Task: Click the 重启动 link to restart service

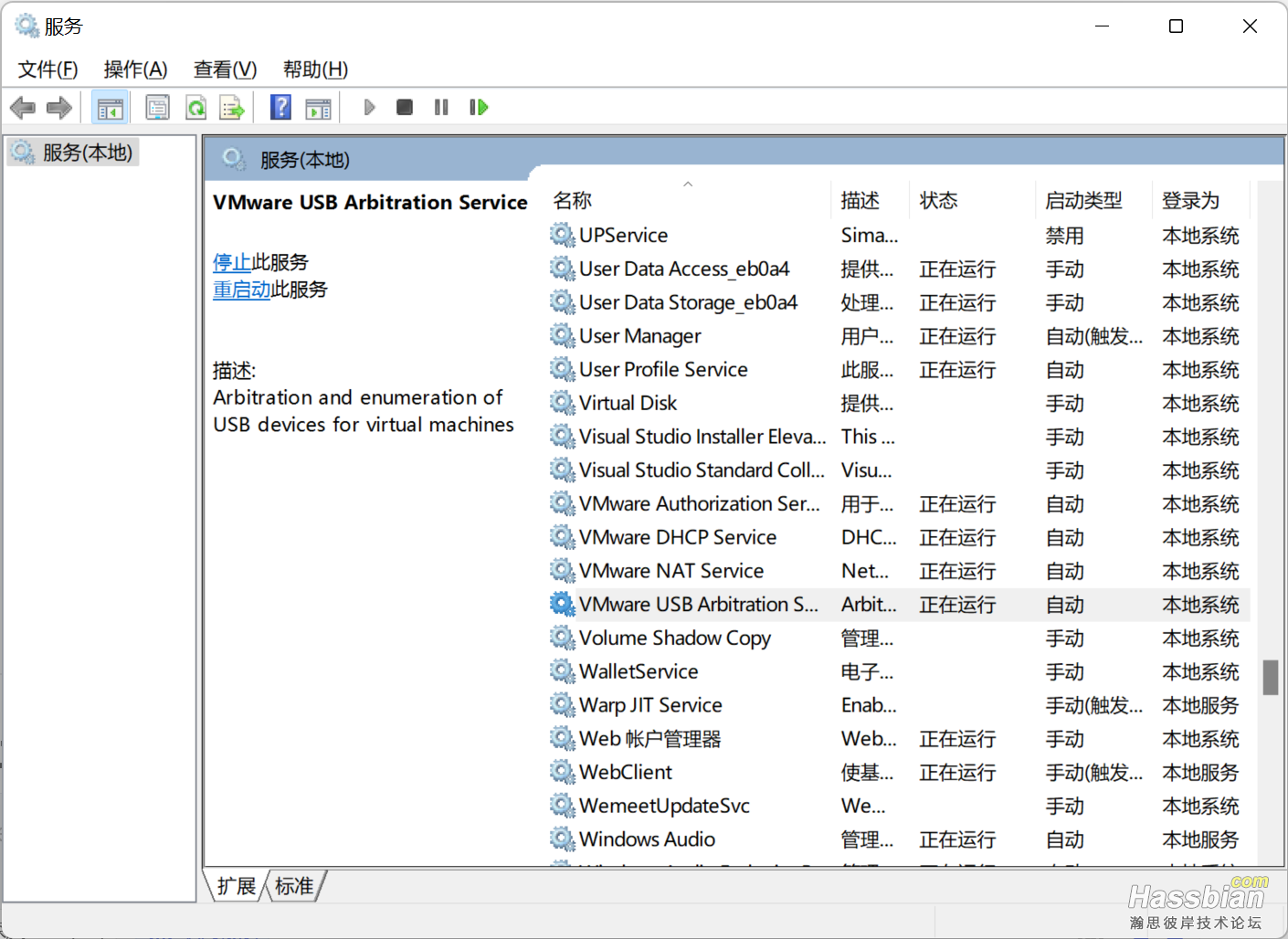Action: (241, 290)
